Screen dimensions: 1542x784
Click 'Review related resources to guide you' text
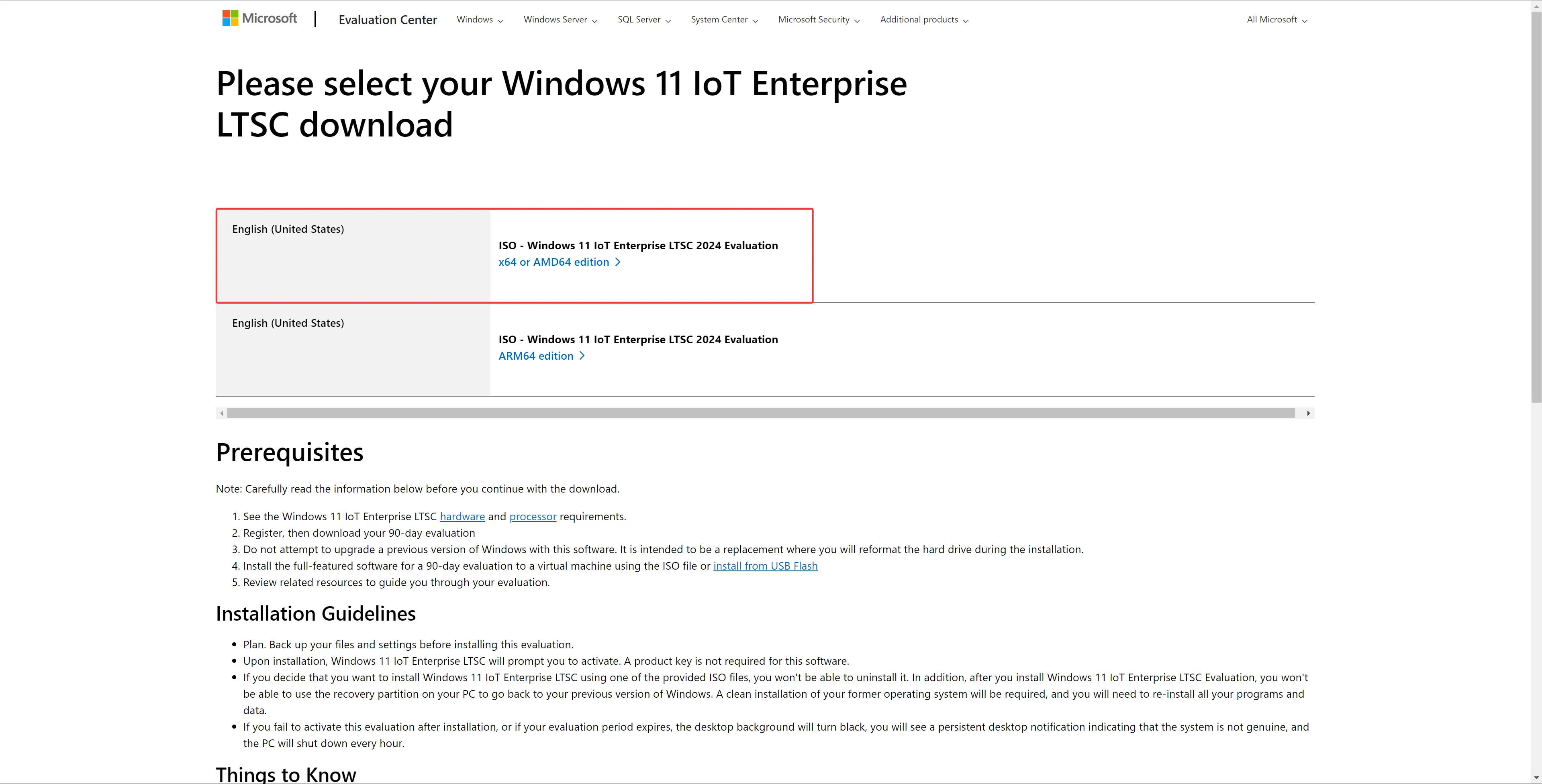coord(396,583)
